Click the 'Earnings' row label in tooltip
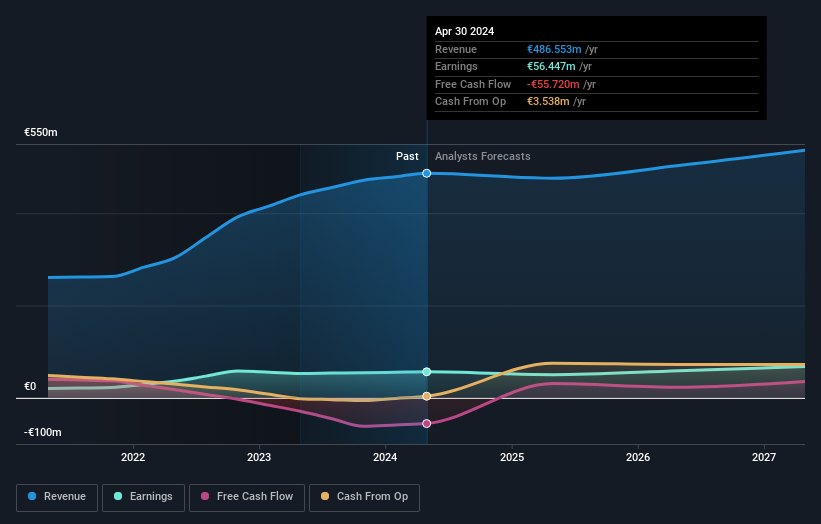 tap(456, 66)
